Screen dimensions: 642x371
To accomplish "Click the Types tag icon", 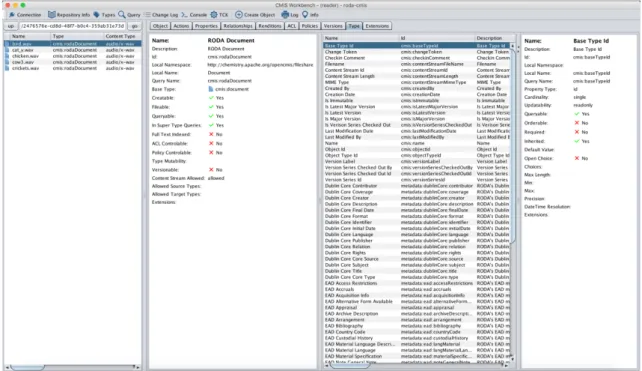I will point(97,15).
